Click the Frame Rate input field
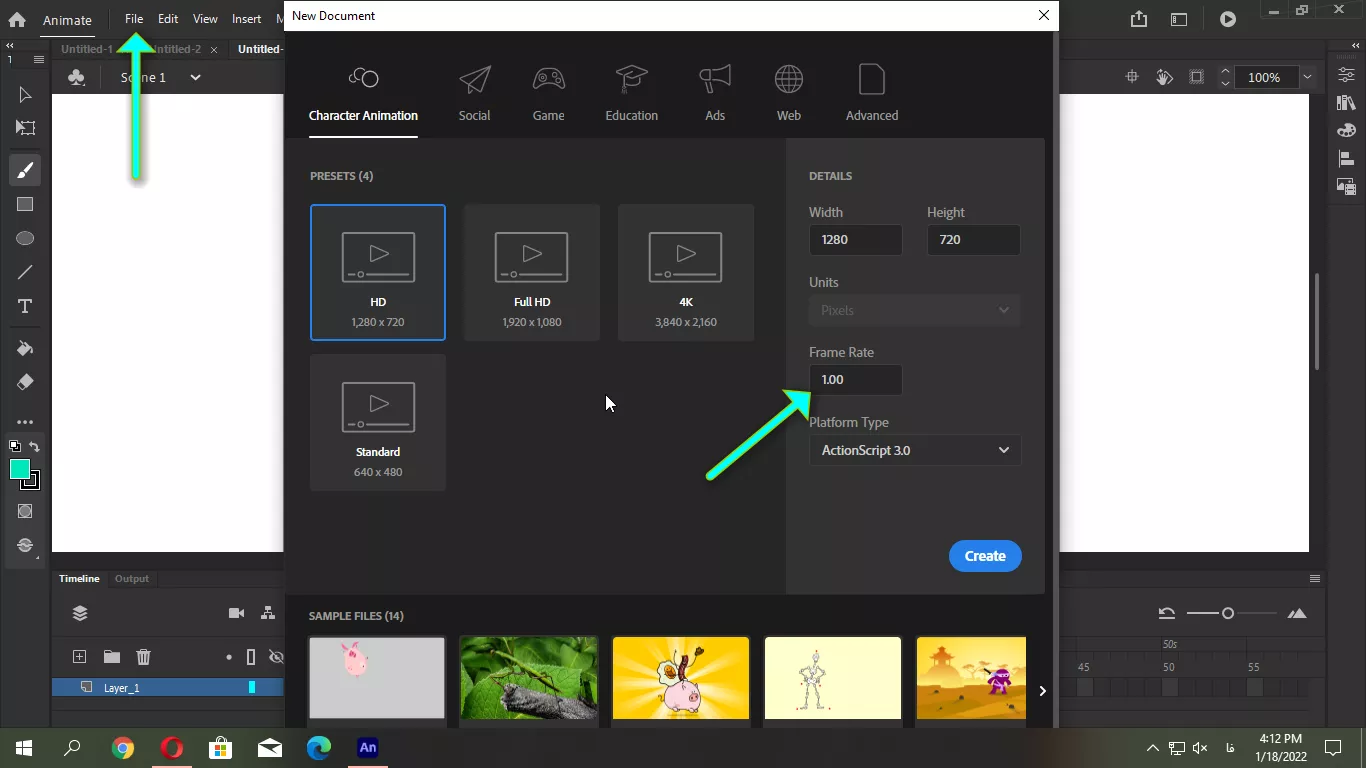The height and width of the screenshot is (768, 1366). click(856, 380)
